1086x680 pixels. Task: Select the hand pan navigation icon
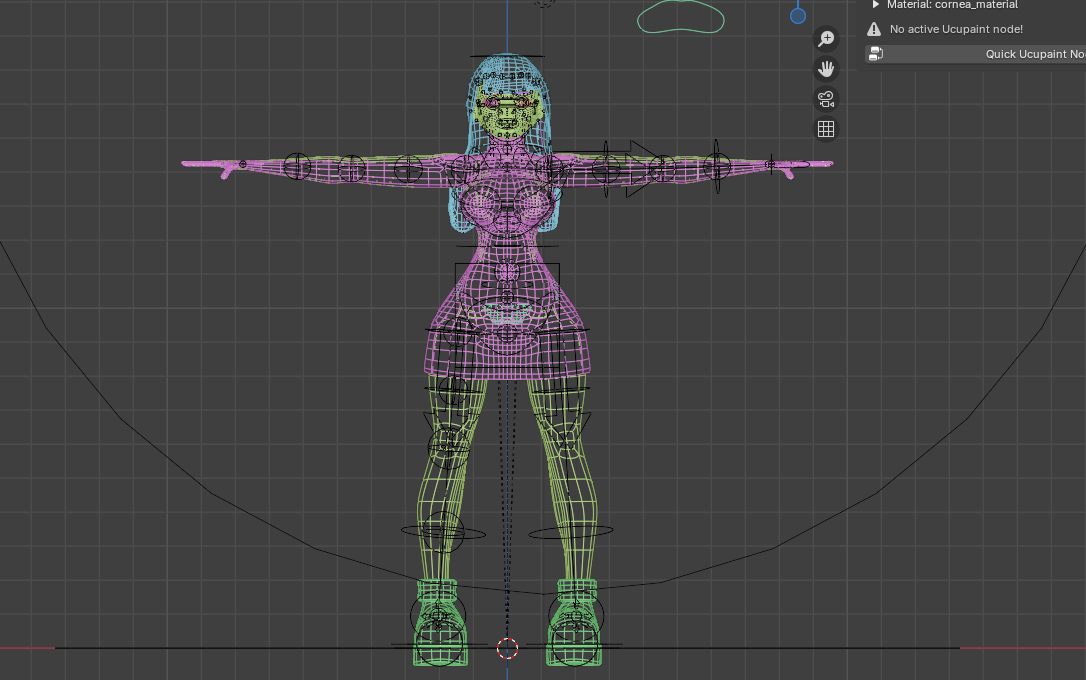826,68
